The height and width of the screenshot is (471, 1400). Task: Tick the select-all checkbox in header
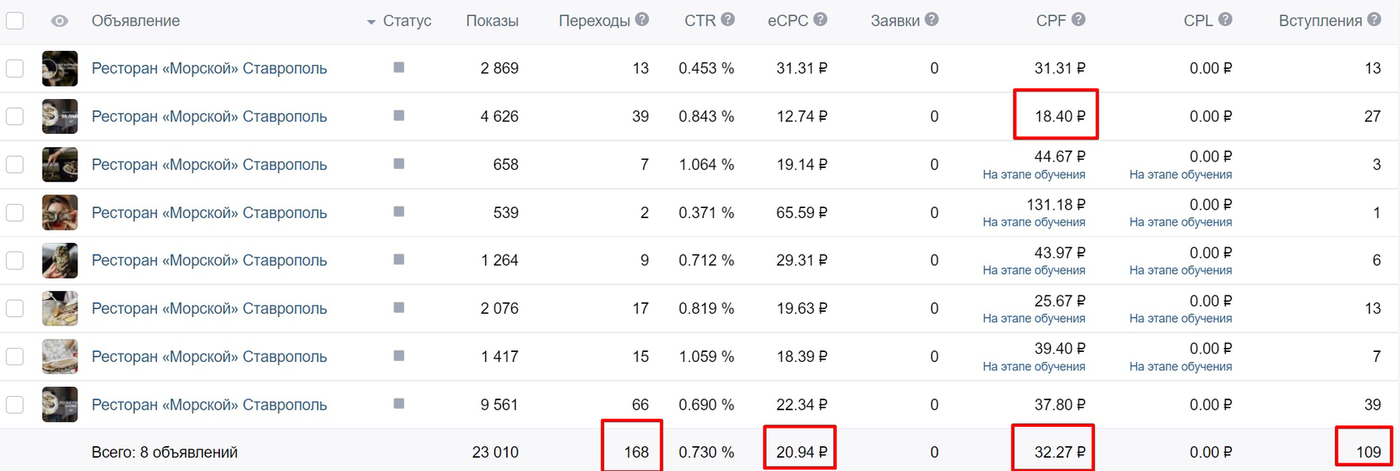click(x=15, y=20)
